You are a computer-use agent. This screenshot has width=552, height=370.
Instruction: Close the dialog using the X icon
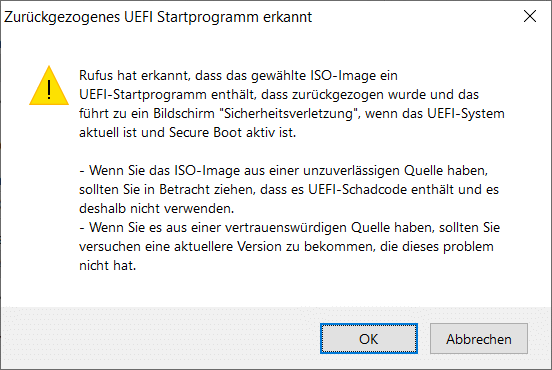coord(530,16)
